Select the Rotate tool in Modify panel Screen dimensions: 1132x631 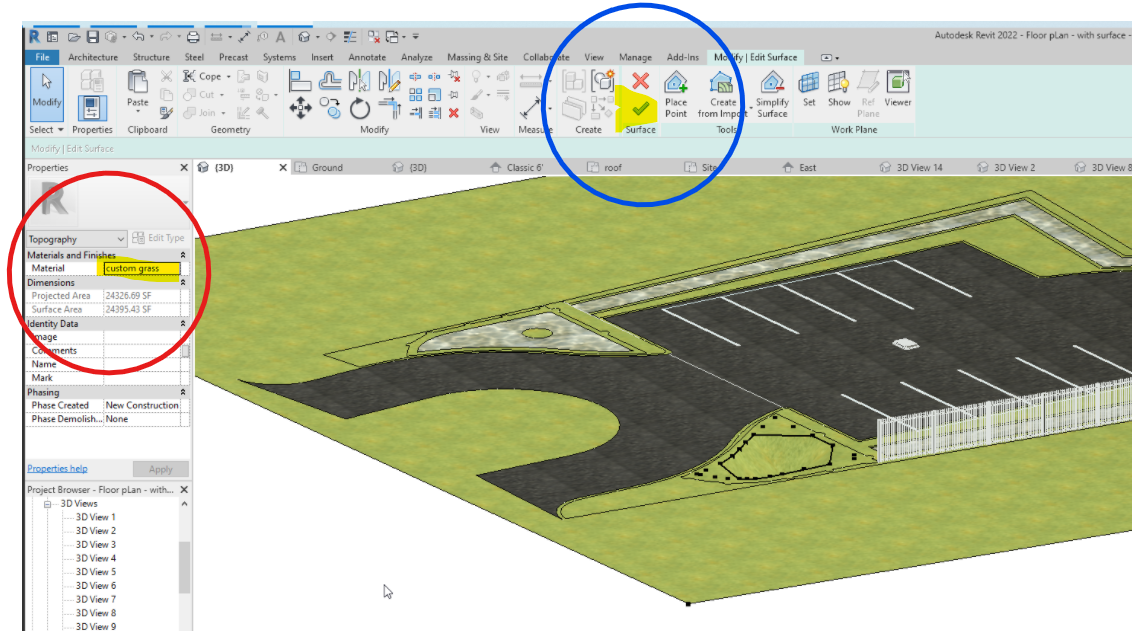pos(360,107)
